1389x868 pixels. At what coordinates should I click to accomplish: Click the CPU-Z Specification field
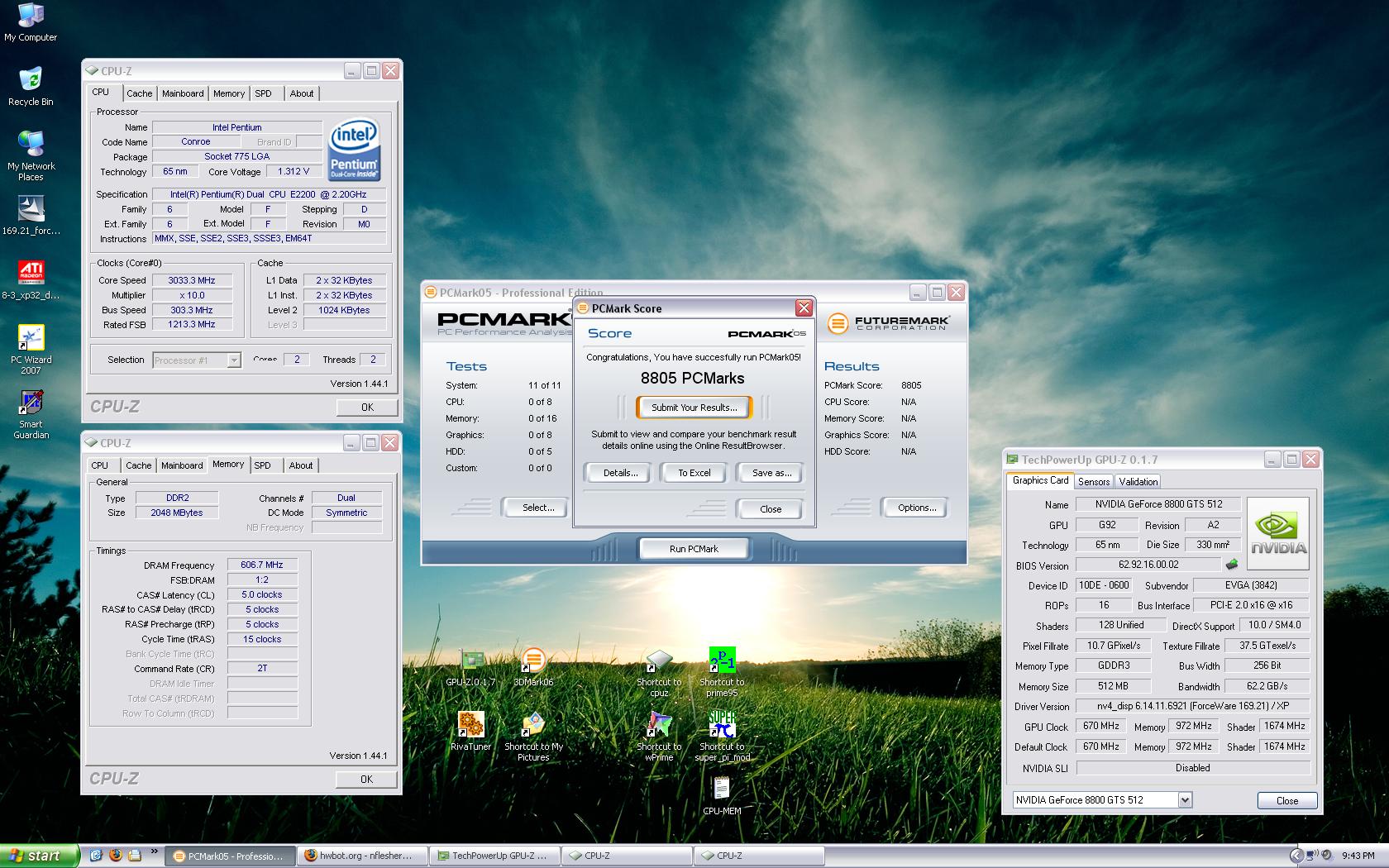tap(270, 194)
